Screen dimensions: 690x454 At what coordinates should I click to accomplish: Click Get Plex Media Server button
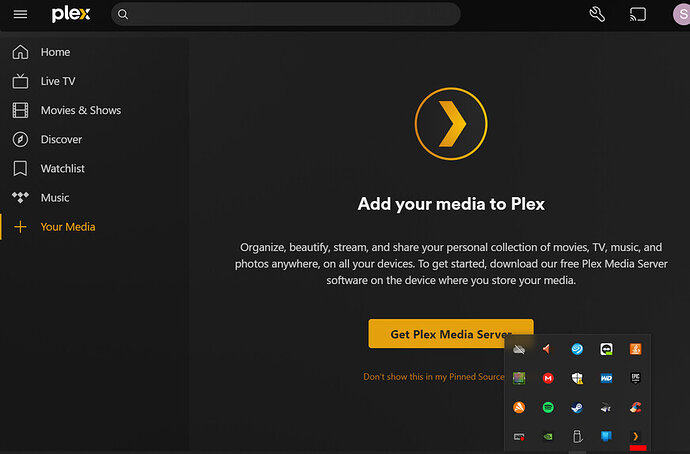pos(450,334)
